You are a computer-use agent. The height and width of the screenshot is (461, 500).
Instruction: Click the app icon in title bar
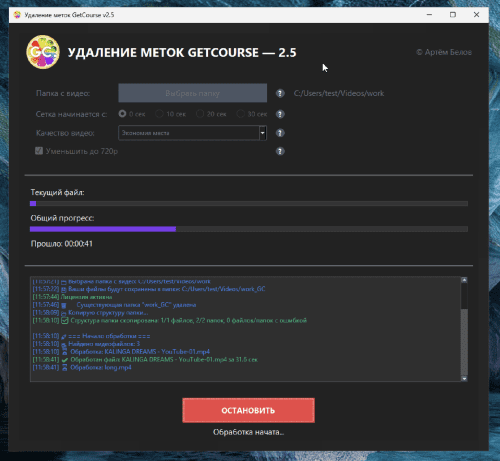[x=17, y=15]
